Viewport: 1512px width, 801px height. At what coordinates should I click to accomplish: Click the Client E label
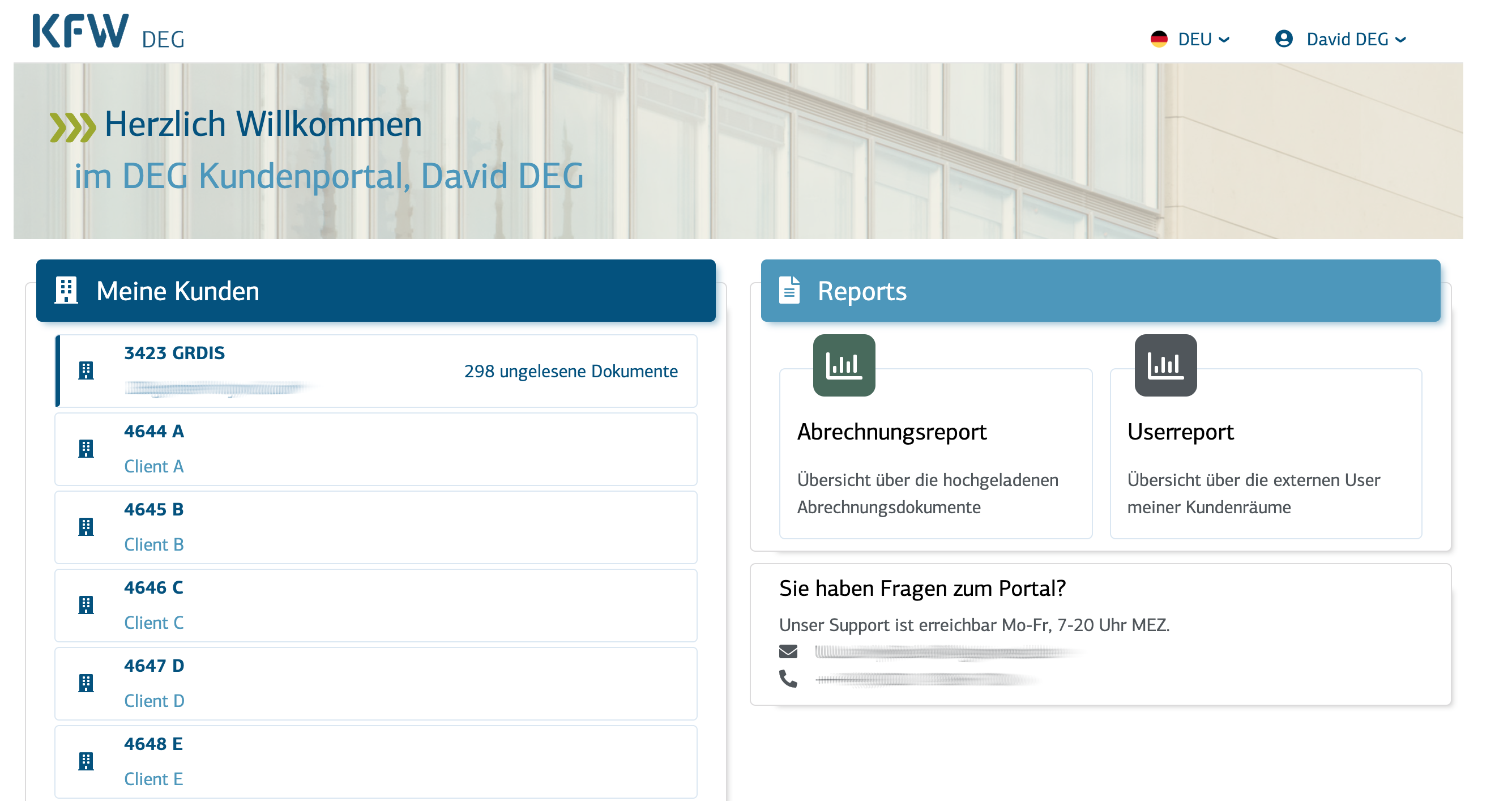153,779
